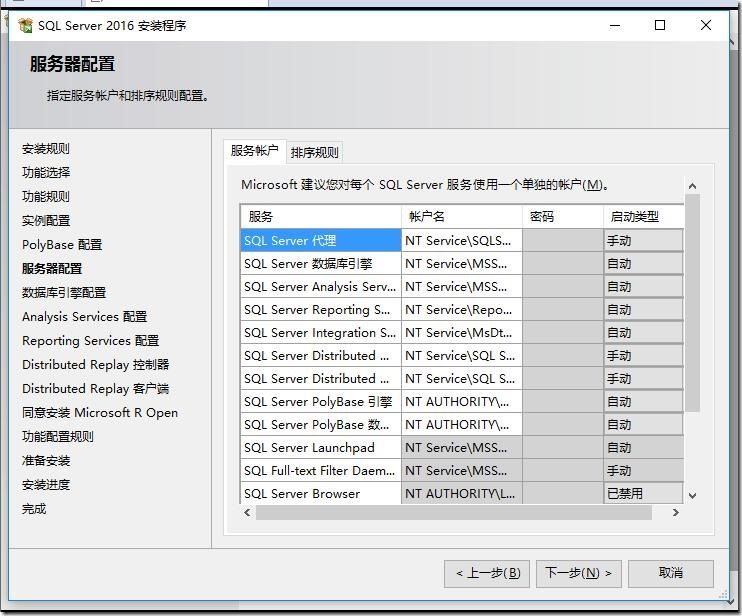This screenshot has height=616, width=742.
Task: Click 功能选择 step in sidebar
Action: (46, 173)
